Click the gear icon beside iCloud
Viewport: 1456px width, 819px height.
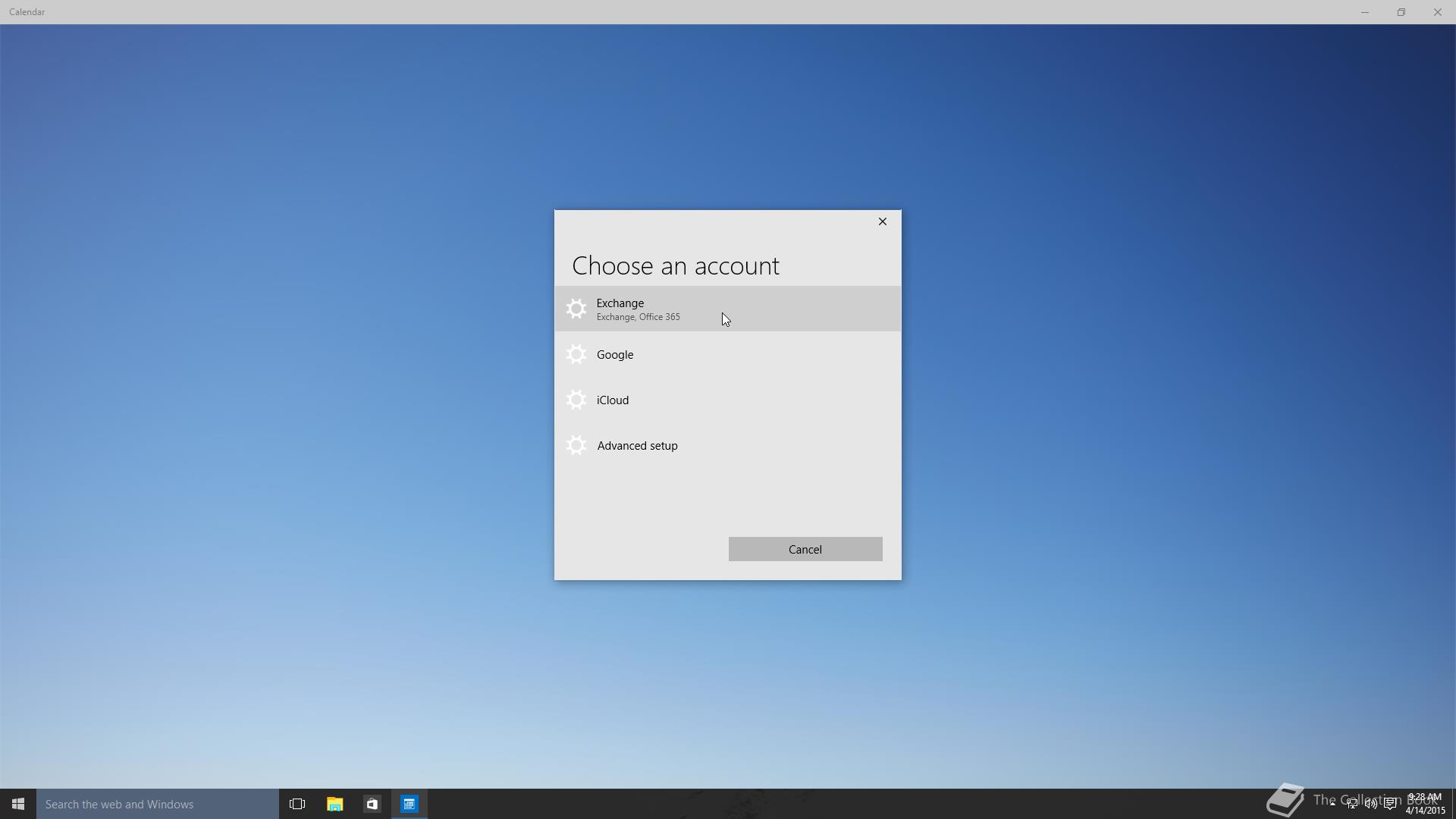pos(576,400)
